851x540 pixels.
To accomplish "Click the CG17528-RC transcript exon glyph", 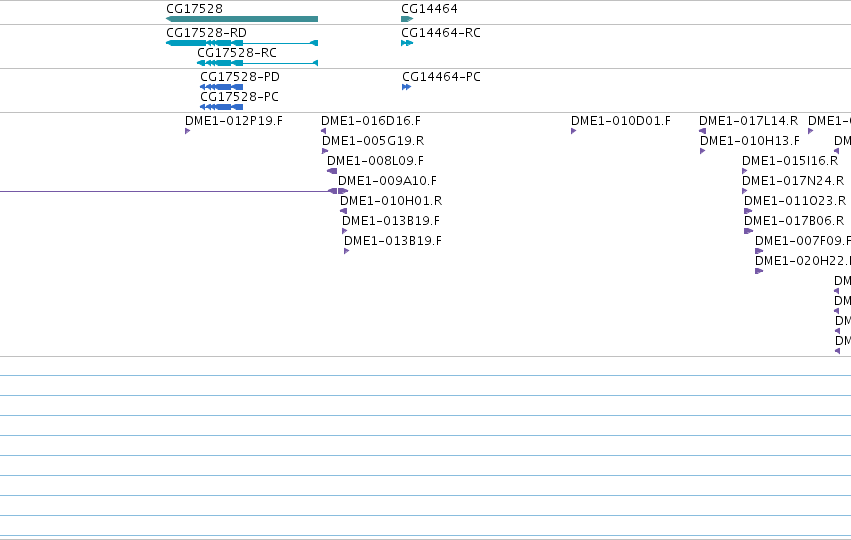I will [257, 63].
